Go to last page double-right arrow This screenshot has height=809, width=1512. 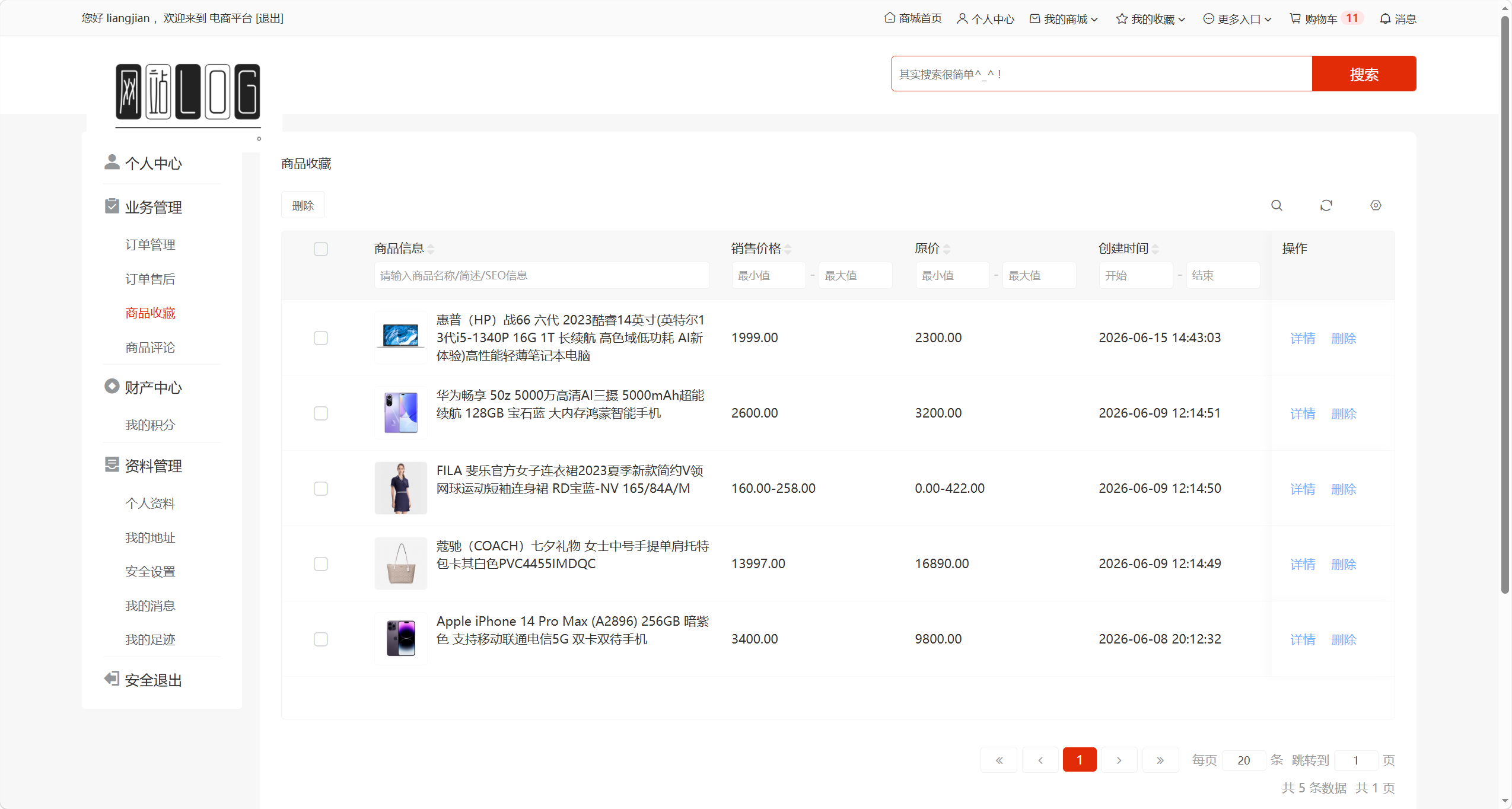coord(1160,760)
